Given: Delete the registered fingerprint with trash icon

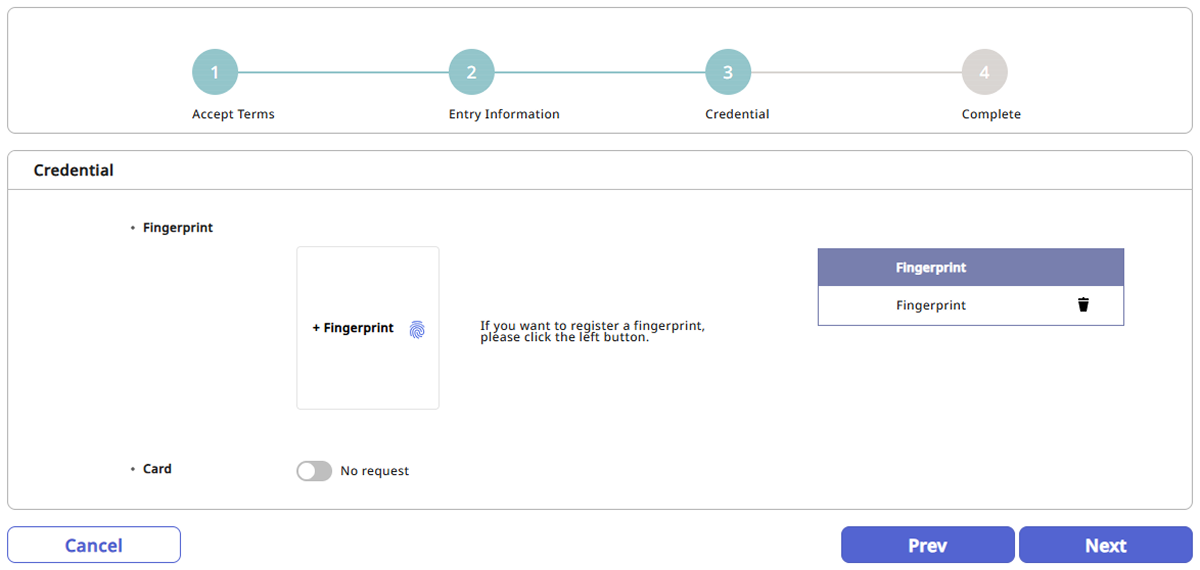Looking at the screenshot, I should tap(1083, 305).
